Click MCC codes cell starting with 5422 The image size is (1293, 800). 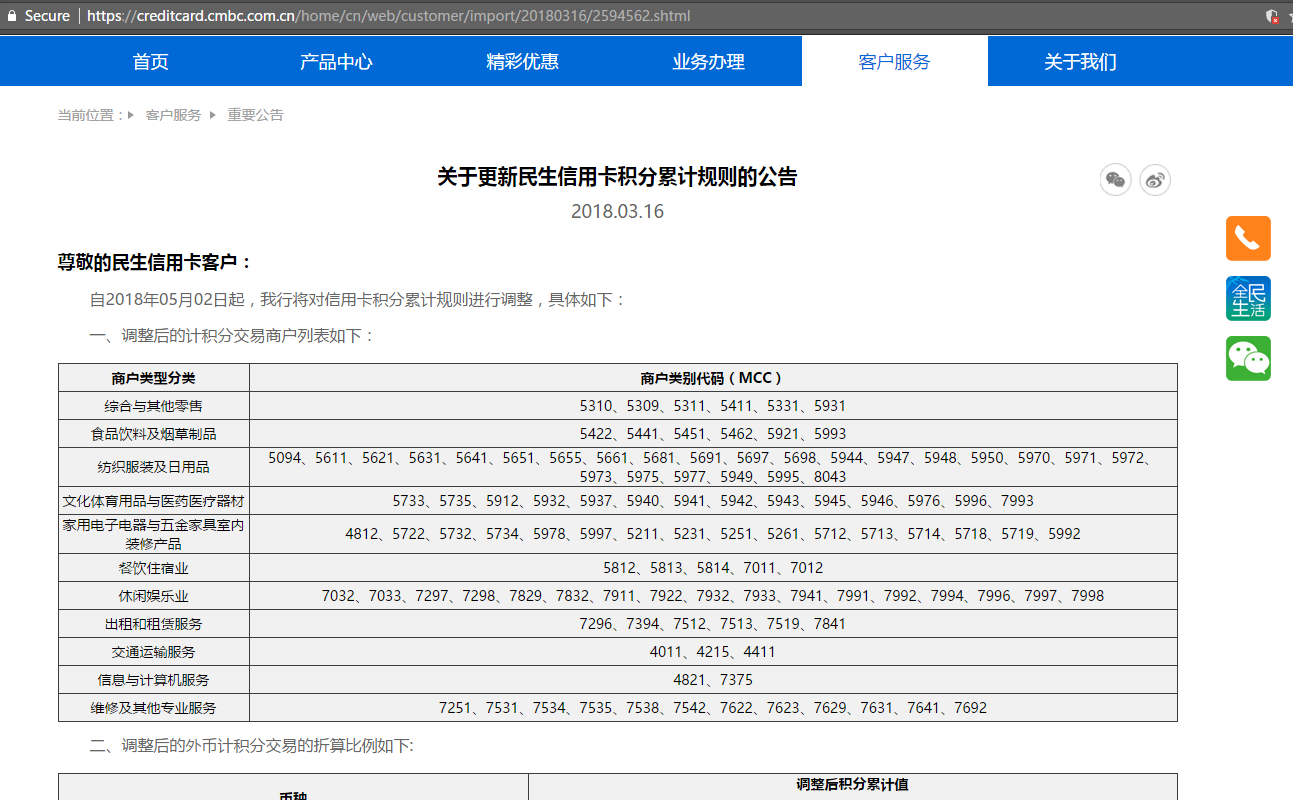713,434
